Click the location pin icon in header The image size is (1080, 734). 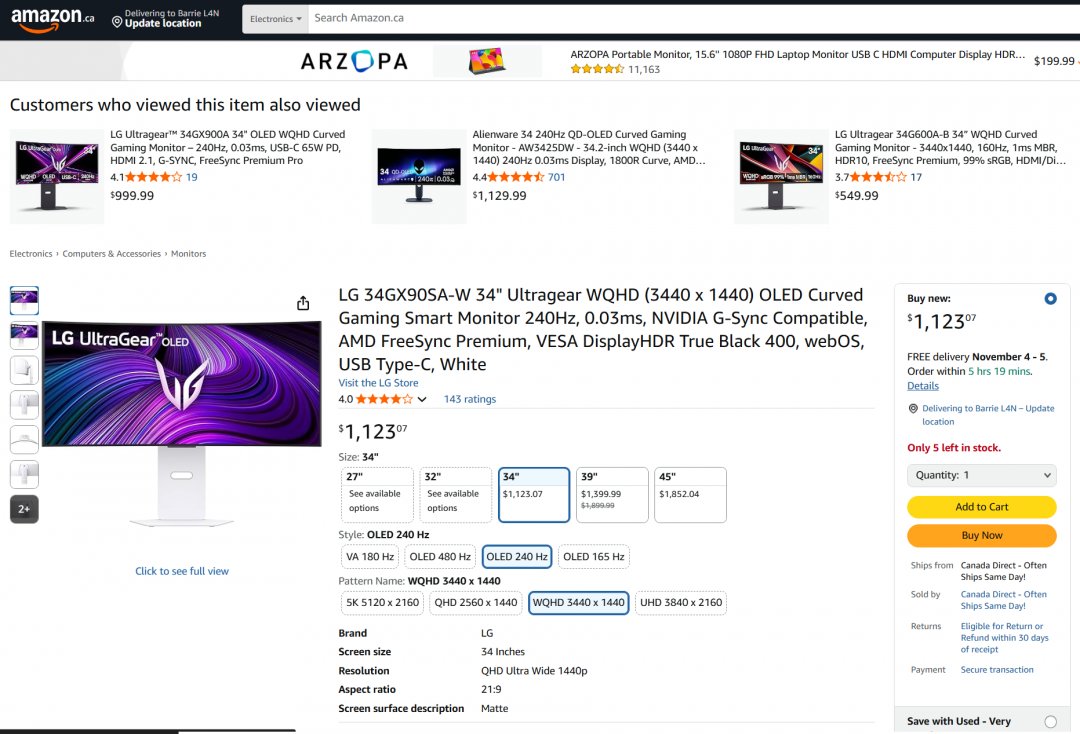click(x=117, y=23)
